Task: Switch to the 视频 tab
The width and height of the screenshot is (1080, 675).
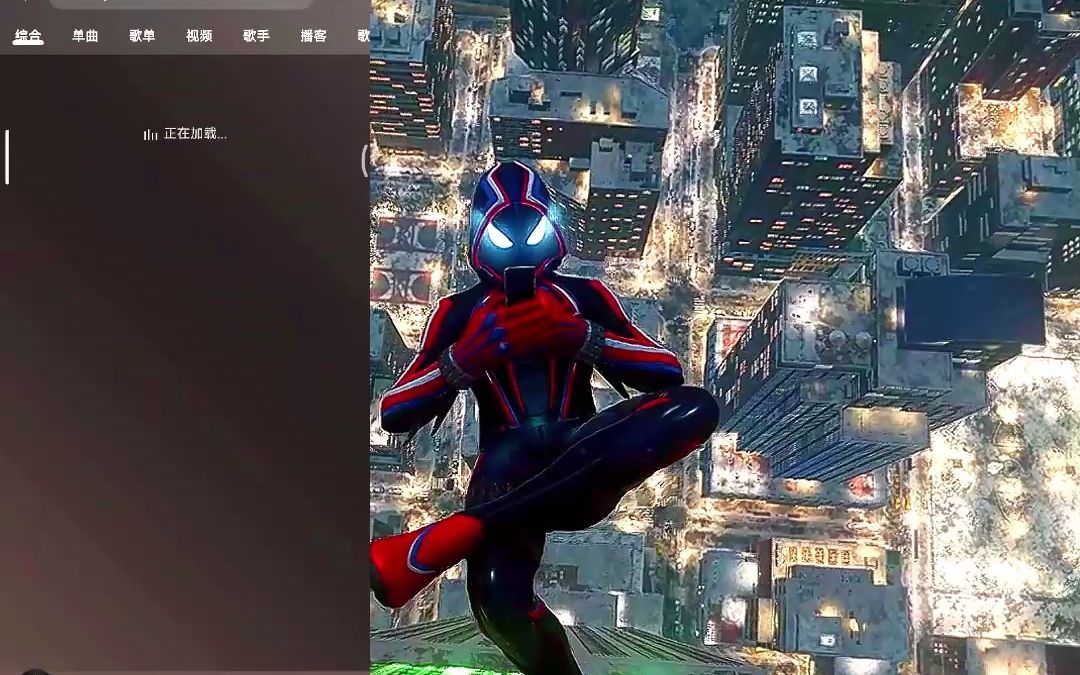Action: pyautogui.click(x=199, y=36)
